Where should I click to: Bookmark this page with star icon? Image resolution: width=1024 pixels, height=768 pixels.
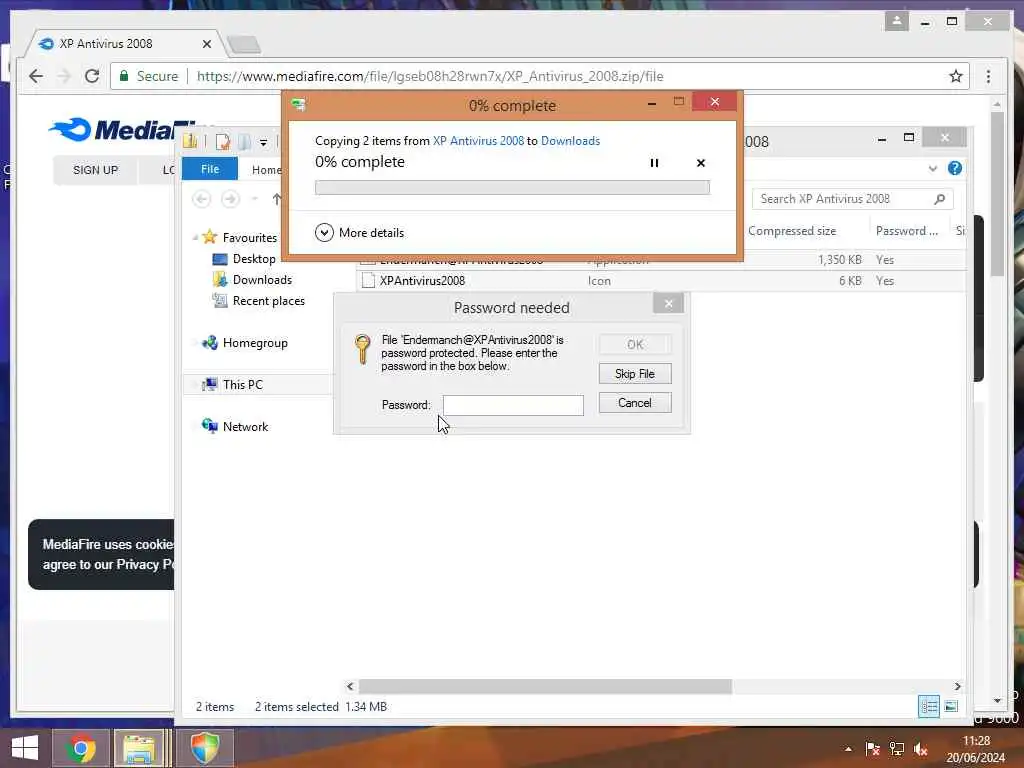click(956, 76)
